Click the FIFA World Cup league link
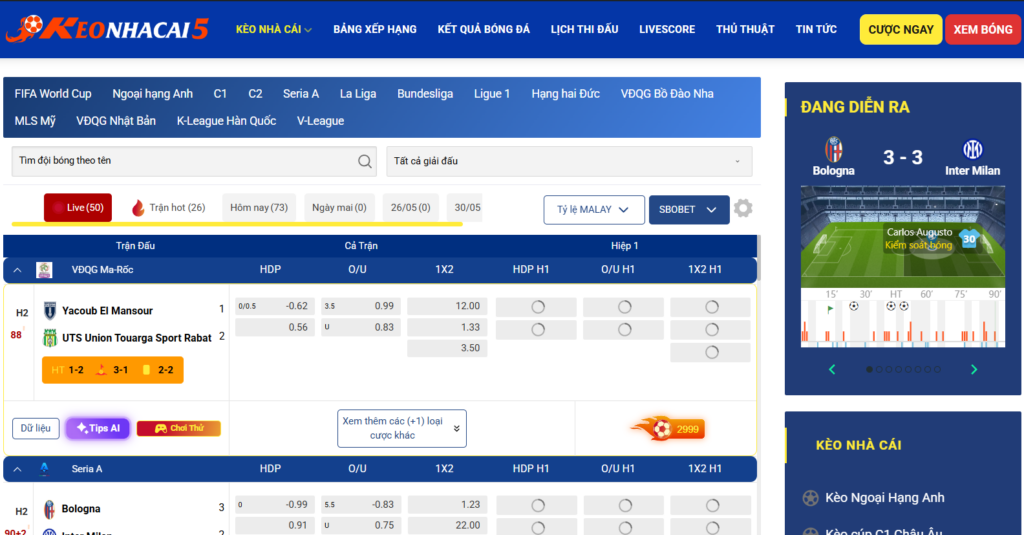The image size is (1024, 535). click(x=53, y=94)
